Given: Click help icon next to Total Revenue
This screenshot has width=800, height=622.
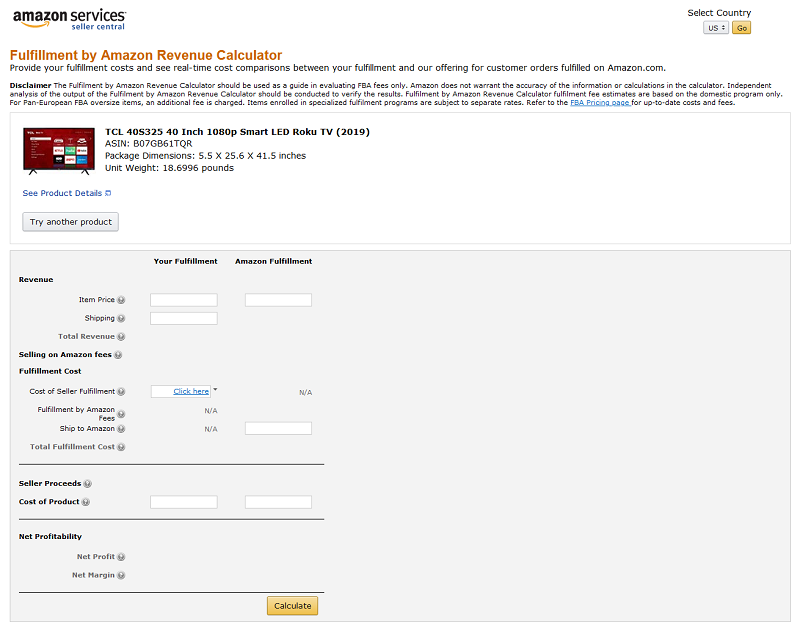Looking at the screenshot, I should tap(121, 337).
